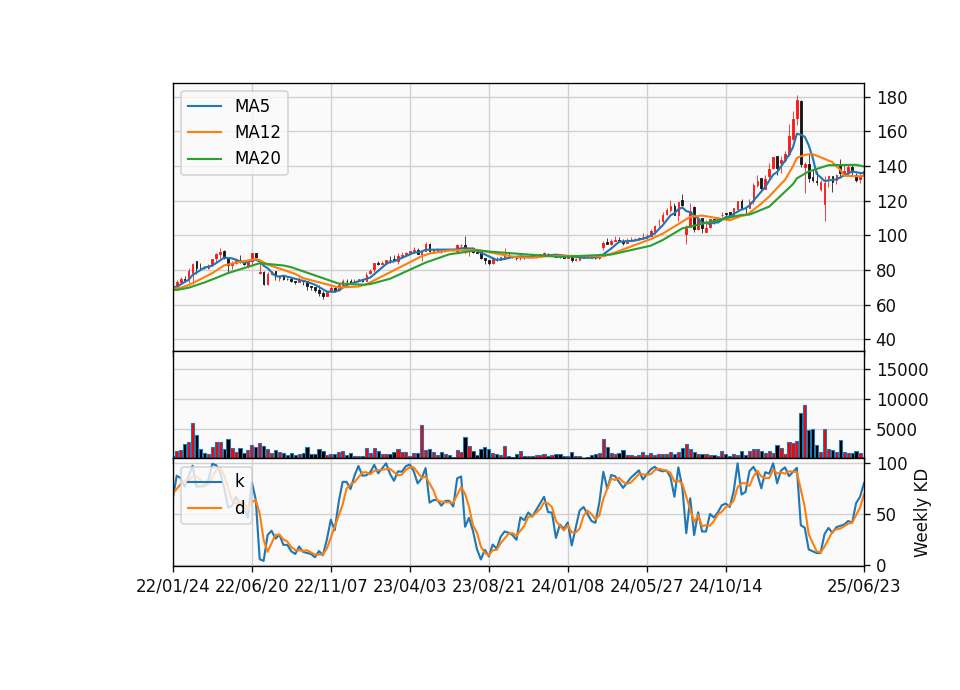Image resolution: width=960 pixels, height=690 pixels.
Task: Click the d legend label in KD panel
Action: point(239,508)
